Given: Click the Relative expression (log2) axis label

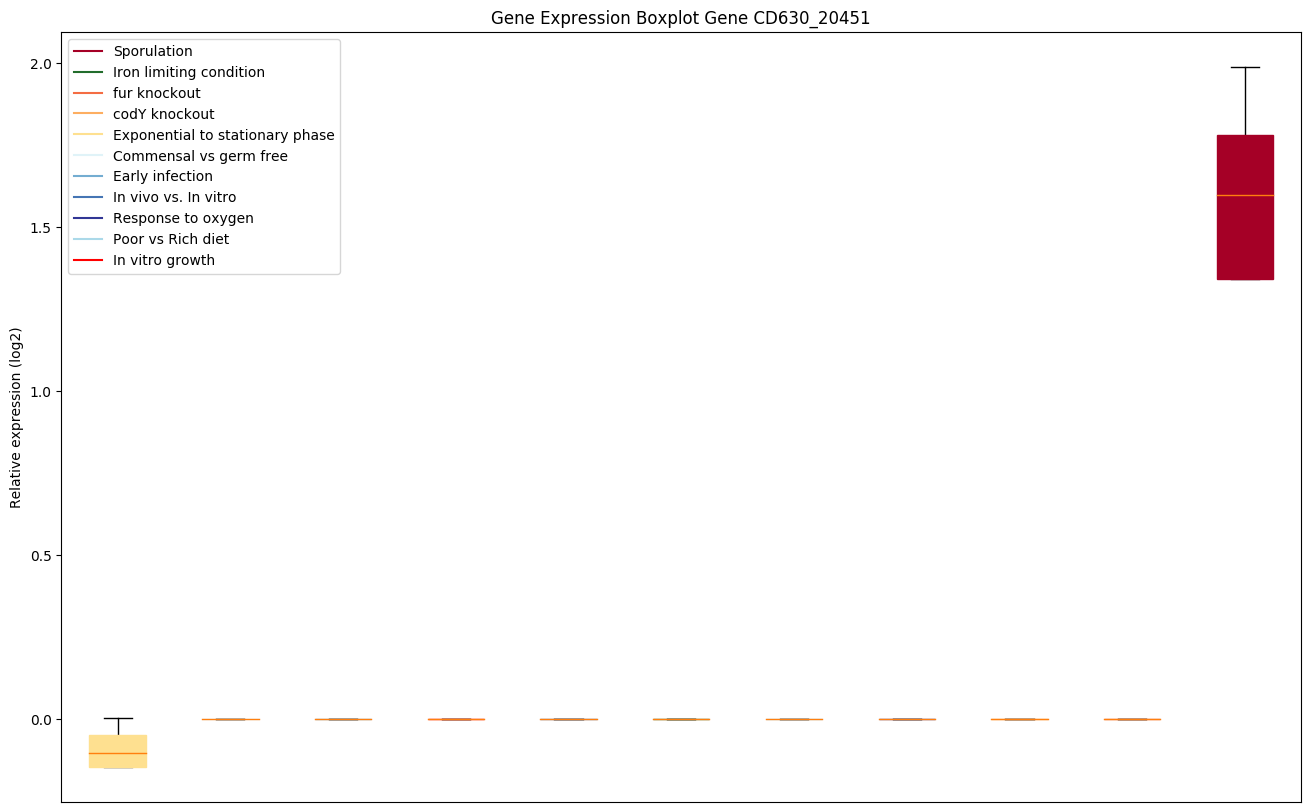Looking at the screenshot, I should 16,417.
